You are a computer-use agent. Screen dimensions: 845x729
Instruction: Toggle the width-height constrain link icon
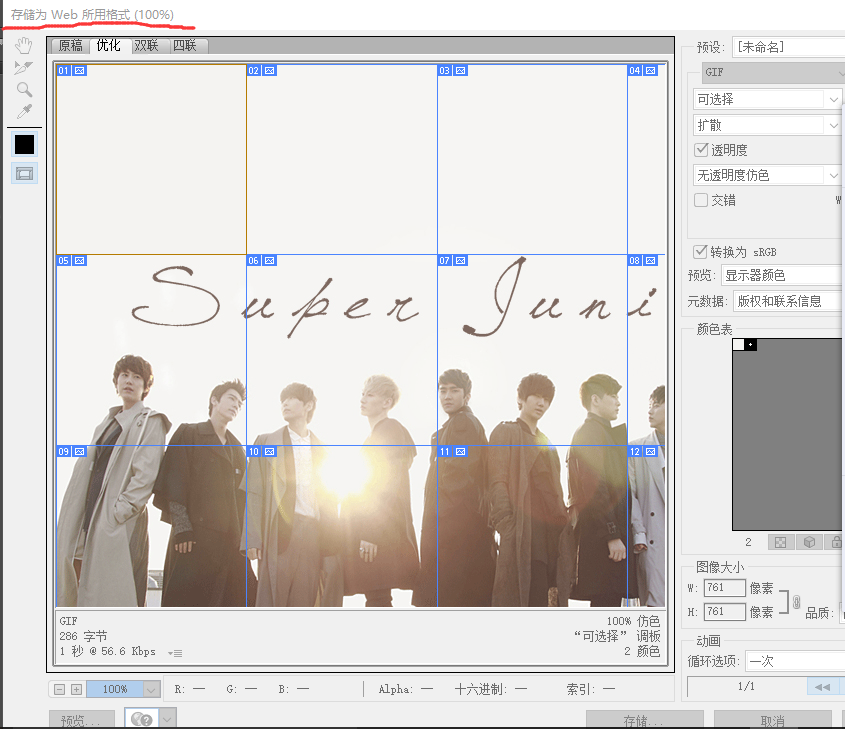click(x=796, y=602)
